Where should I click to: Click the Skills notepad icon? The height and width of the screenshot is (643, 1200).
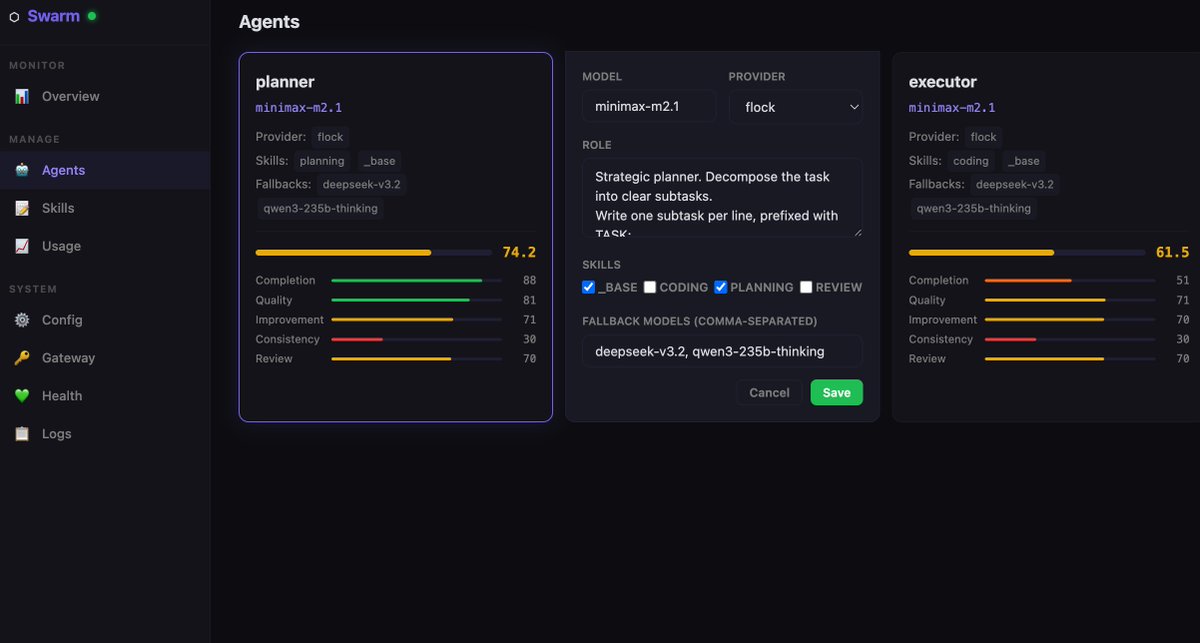[x=22, y=208]
